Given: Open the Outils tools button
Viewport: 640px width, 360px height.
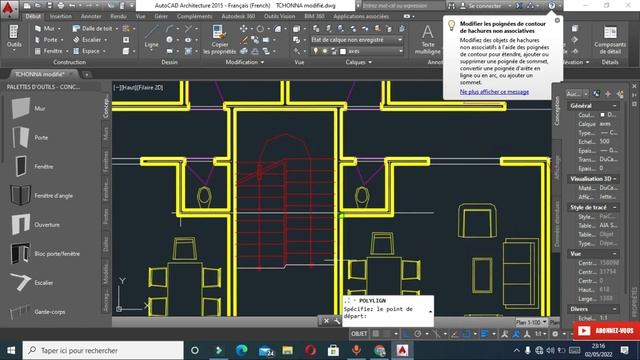Looking at the screenshot, I should (13, 37).
